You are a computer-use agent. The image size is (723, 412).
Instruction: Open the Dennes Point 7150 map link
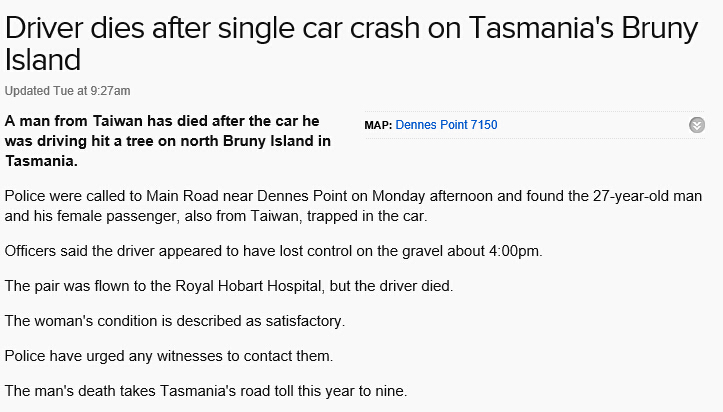click(x=446, y=125)
